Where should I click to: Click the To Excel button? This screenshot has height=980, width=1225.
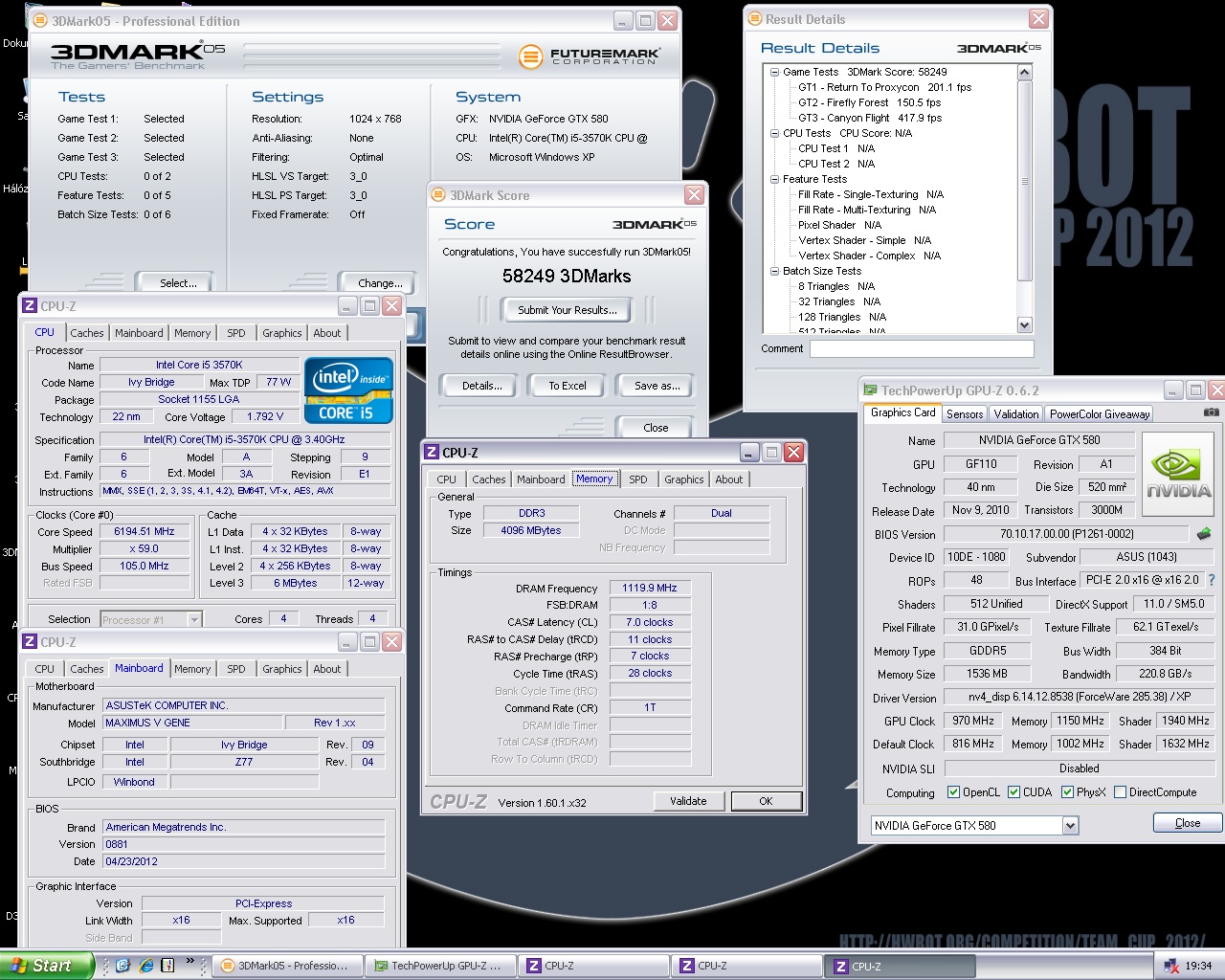(x=568, y=386)
